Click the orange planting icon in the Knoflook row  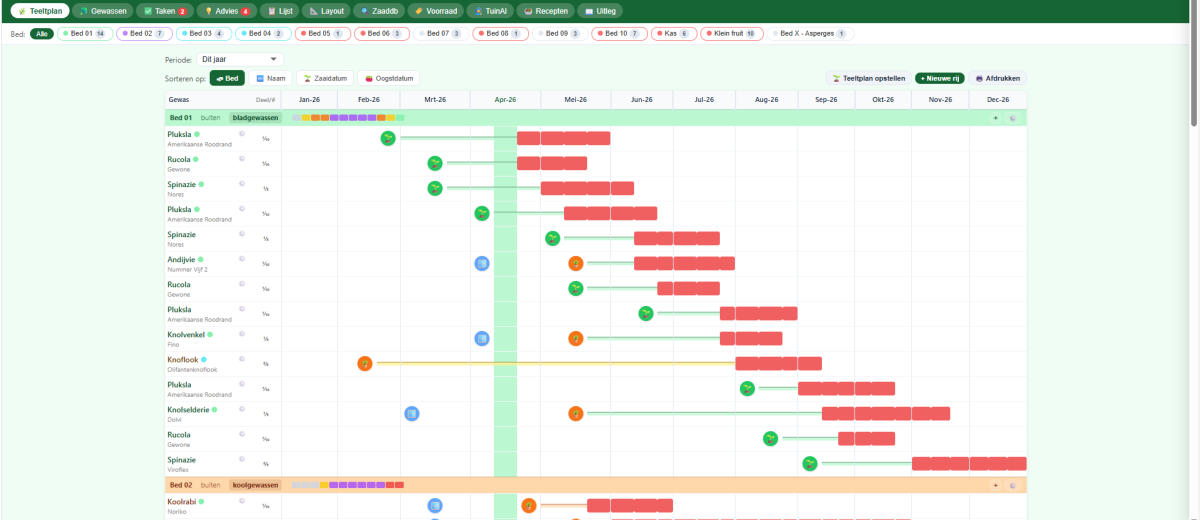(365, 363)
